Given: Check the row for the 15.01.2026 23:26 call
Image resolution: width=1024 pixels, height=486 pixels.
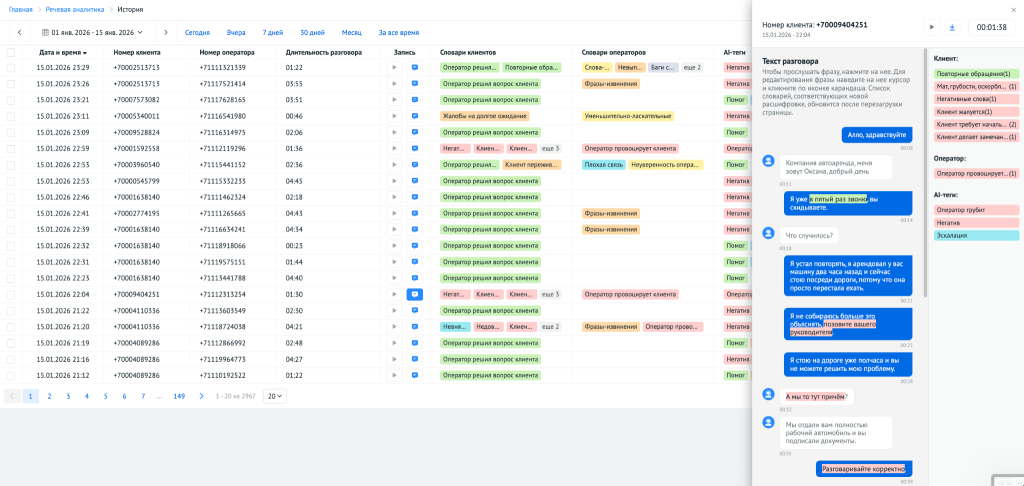Looking at the screenshot, I should coord(11,84).
